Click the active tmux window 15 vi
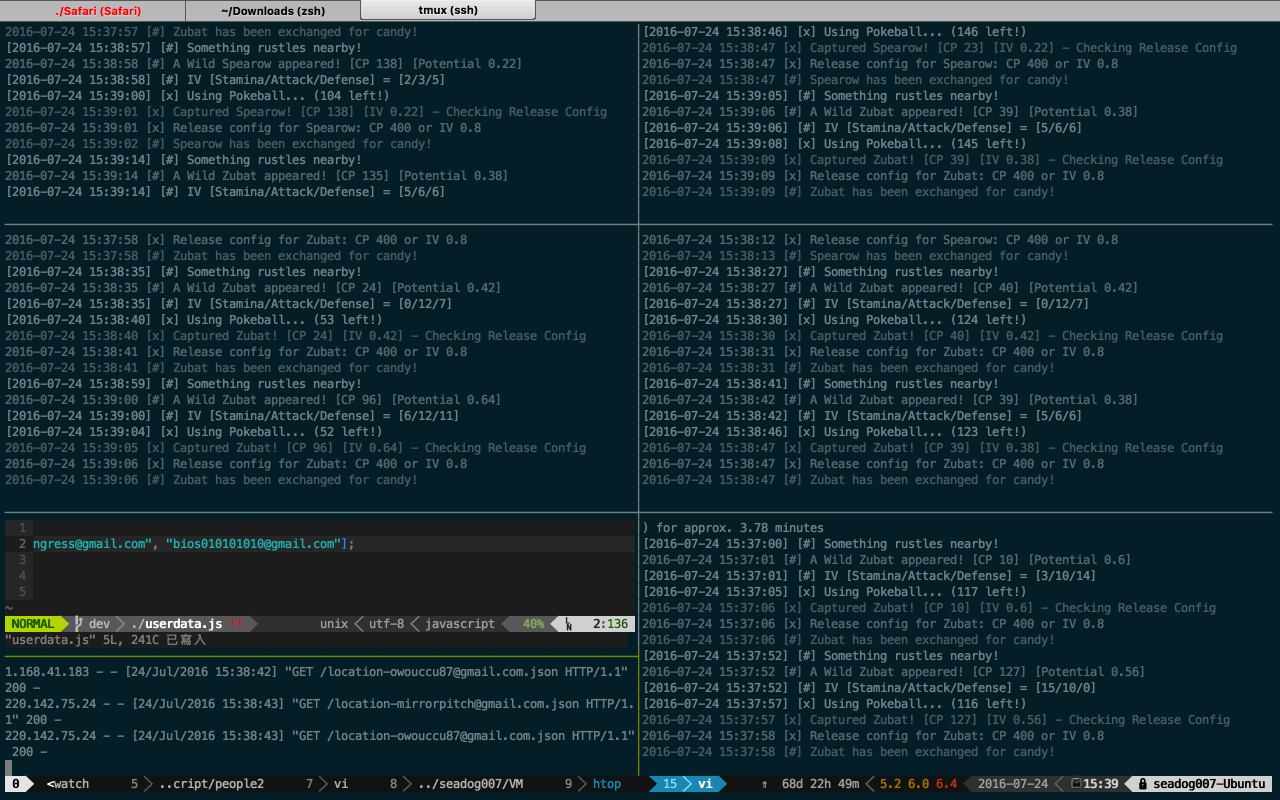This screenshot has height=800, width=1280. 690,784
